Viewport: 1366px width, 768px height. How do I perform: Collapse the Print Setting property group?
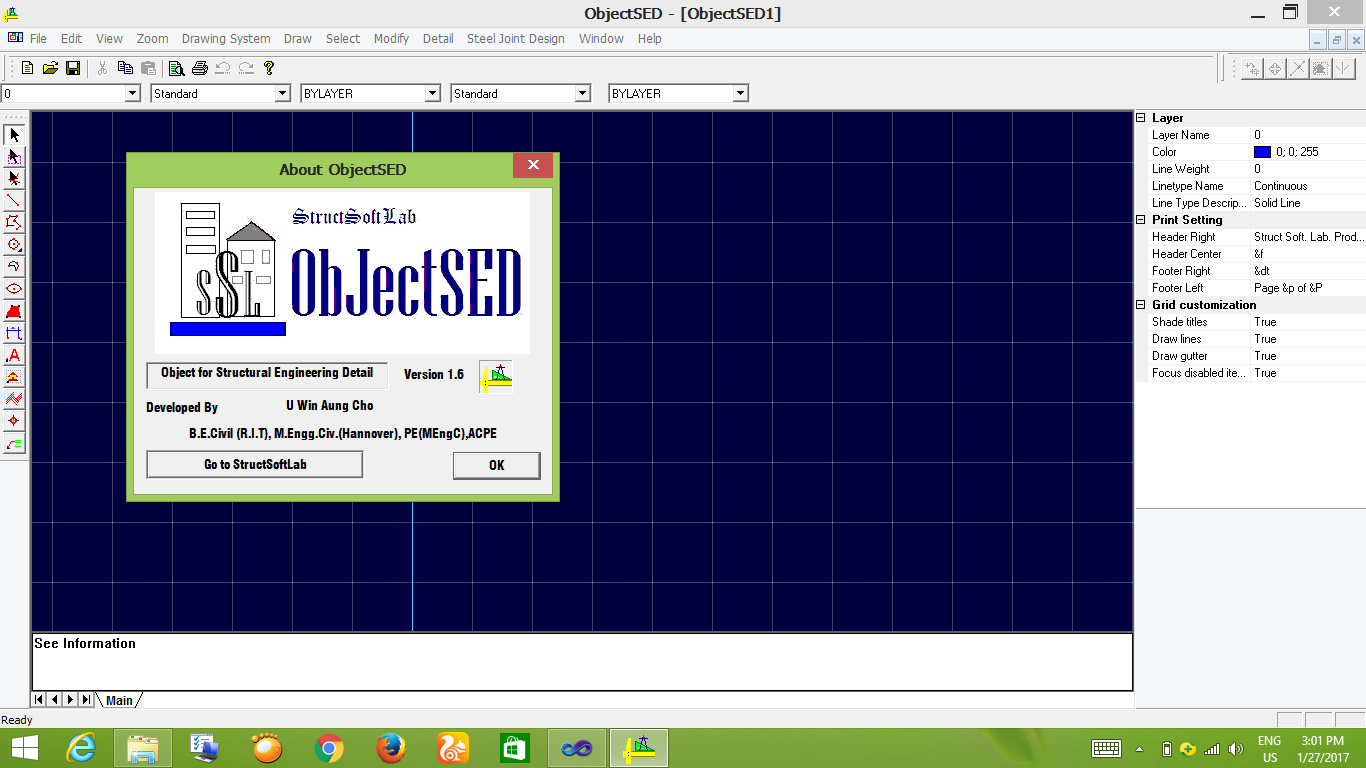pyautogui.click(x=1141, y=220)
